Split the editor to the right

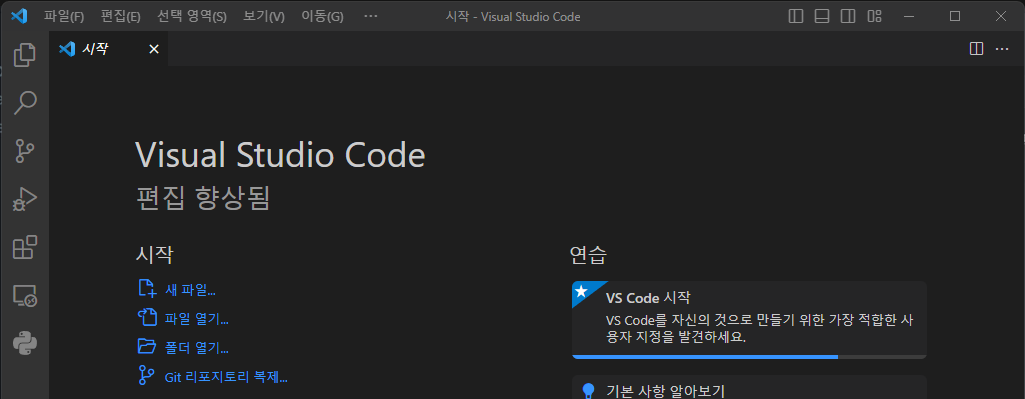(976, 49)
